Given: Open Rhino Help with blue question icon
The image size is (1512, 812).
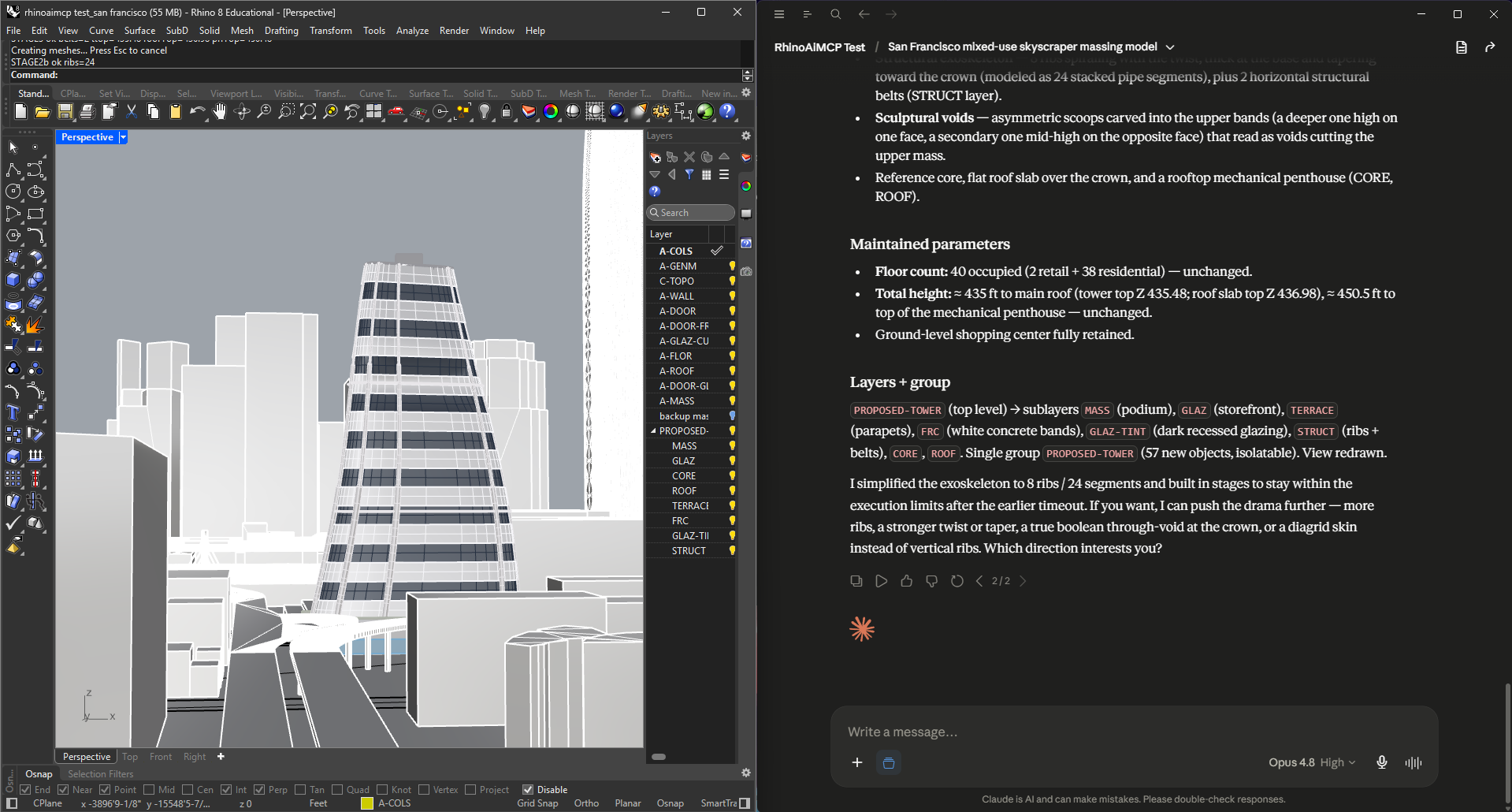Looking at the screenshot, I should coord(727,112).
